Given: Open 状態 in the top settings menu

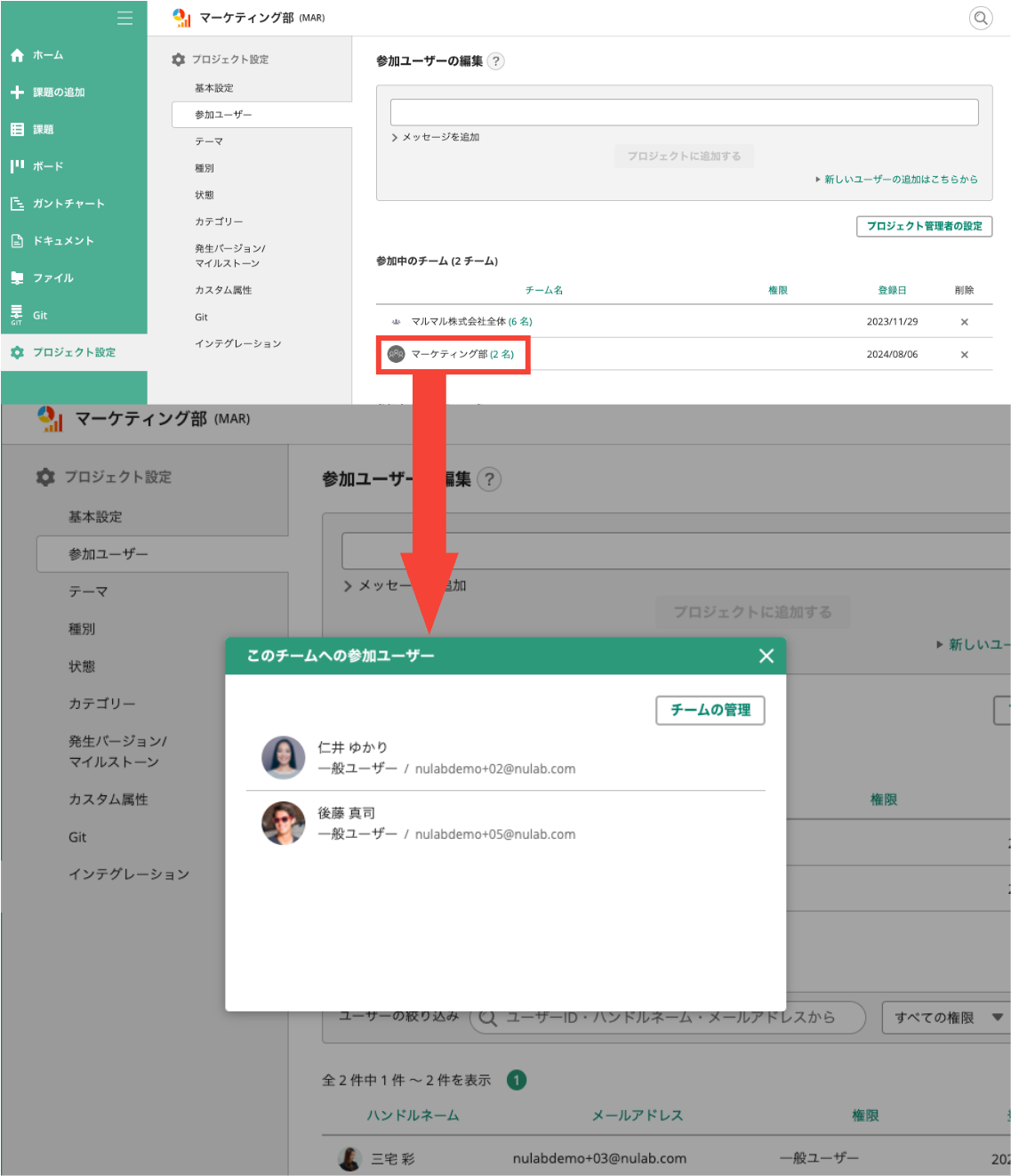Looking at the screenshot, I should [205, 195].
